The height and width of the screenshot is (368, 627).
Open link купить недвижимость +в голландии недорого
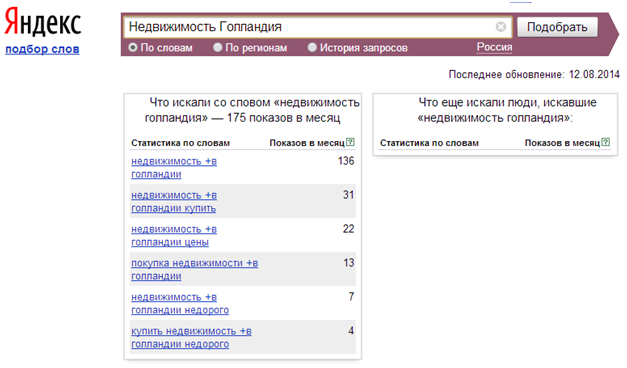click(x=191, y=338)
